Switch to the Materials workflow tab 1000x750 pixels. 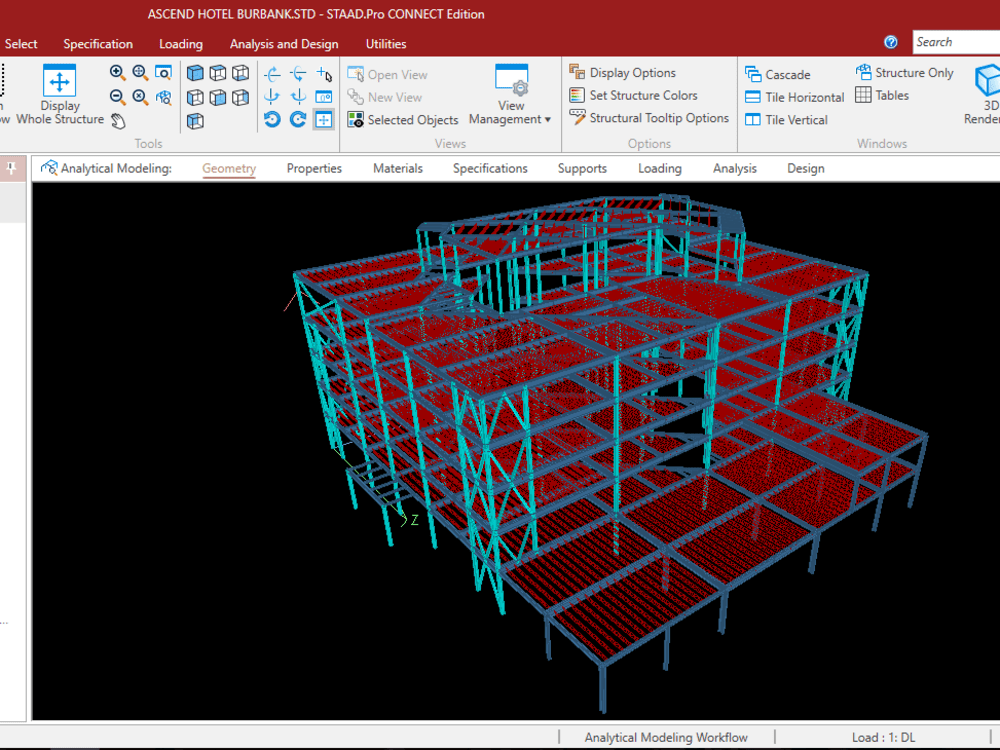(x=398, y=168)
